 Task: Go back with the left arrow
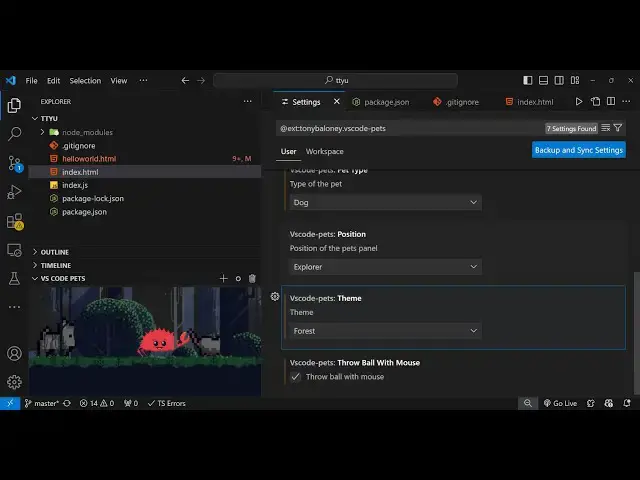pos(185,80)
